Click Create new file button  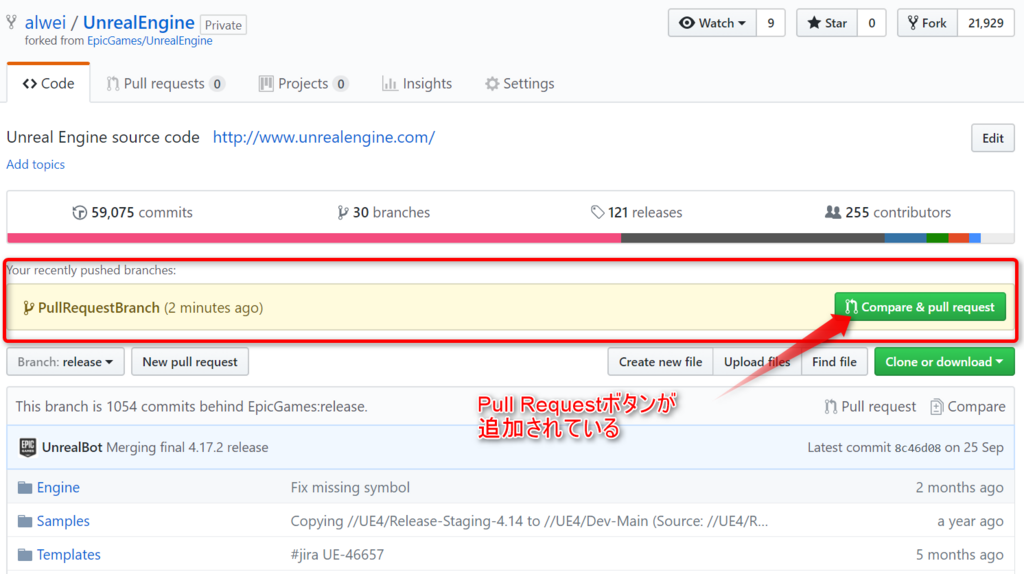point(660,362)
